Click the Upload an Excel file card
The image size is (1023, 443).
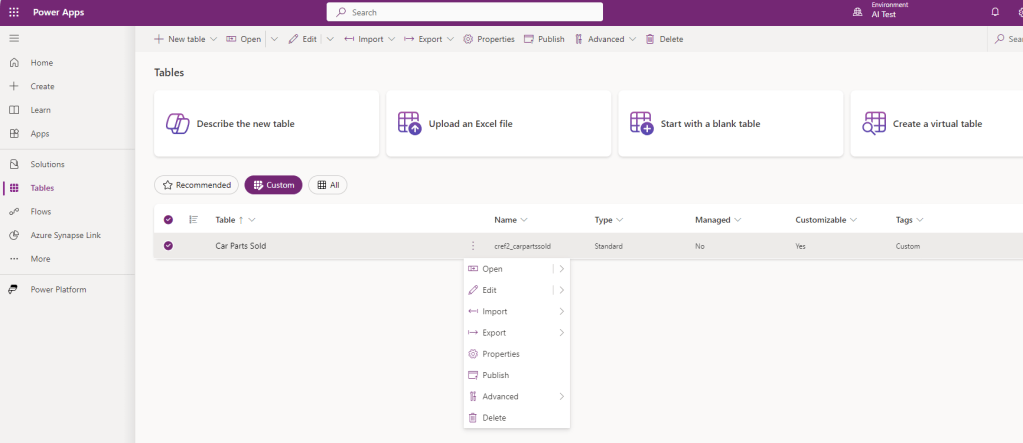click(x=498, y=124)
